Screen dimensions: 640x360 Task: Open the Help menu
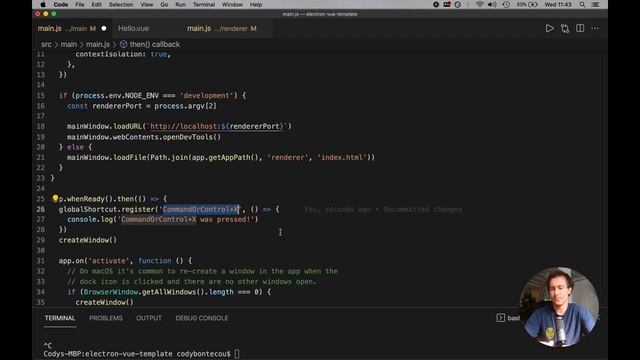(256, 4)
